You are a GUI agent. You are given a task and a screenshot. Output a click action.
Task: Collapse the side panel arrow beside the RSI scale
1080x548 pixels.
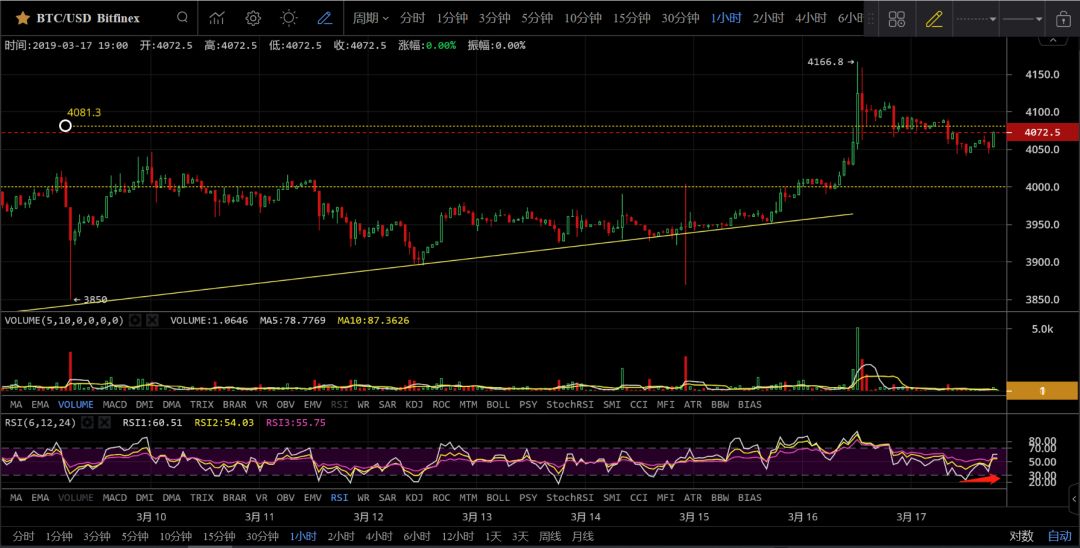tap(1074, 498)
